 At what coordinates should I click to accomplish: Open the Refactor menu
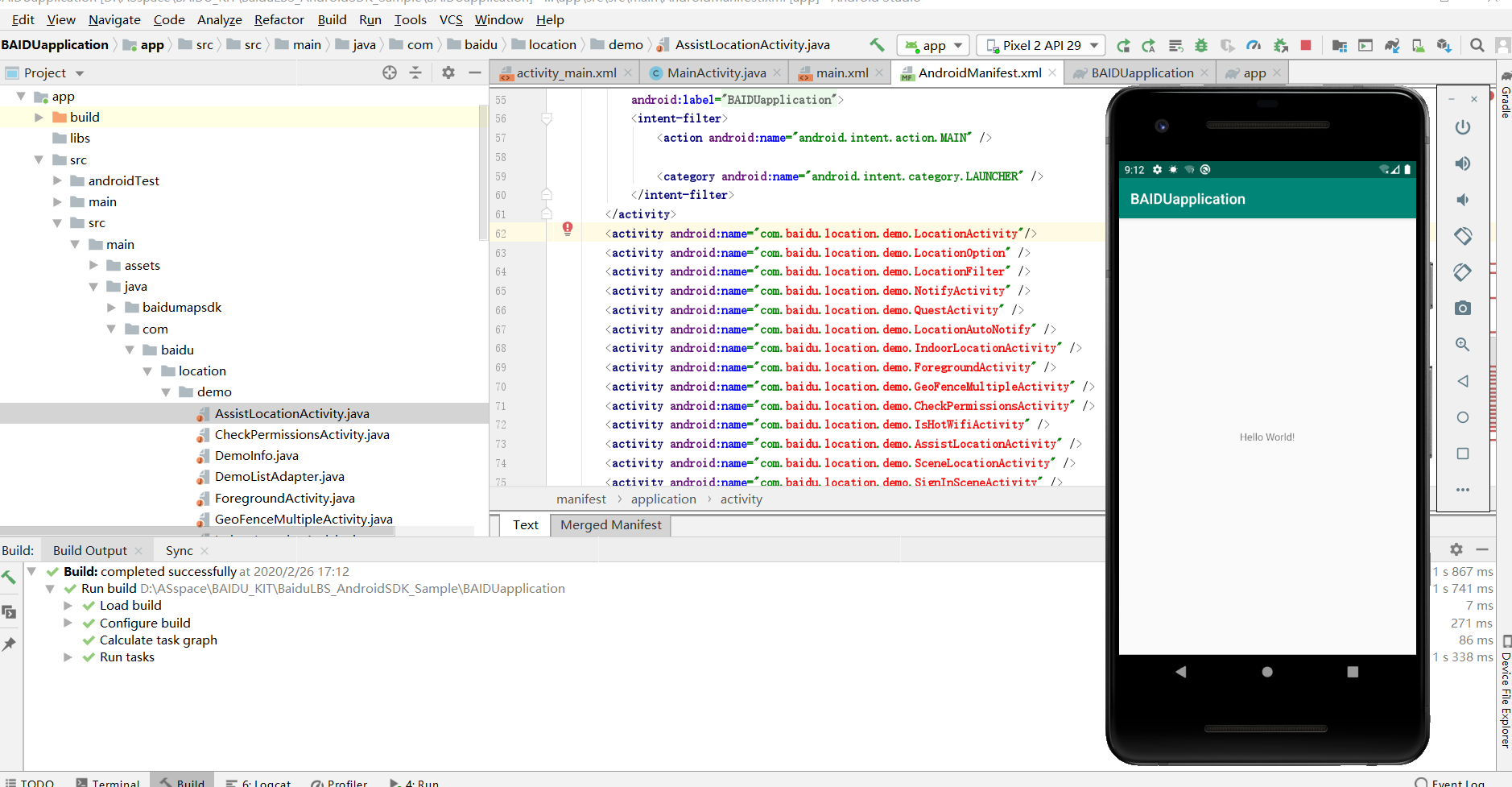tap(279, 19)
